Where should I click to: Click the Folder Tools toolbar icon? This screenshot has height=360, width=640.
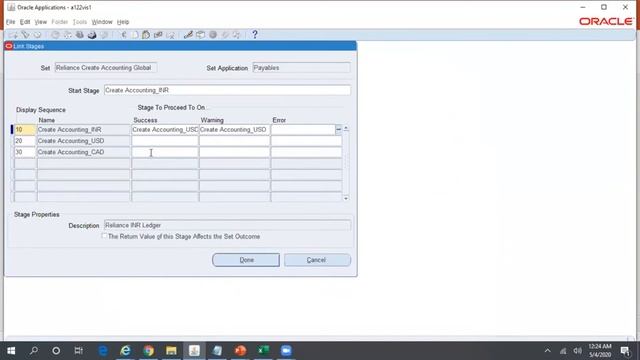coord(237,35)
